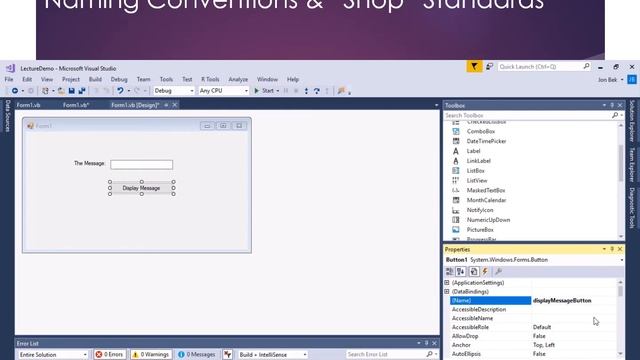Viewport: 640px width, 360px height.
Task: Click the error list filter icon
Action: click(x=227, y=354)
